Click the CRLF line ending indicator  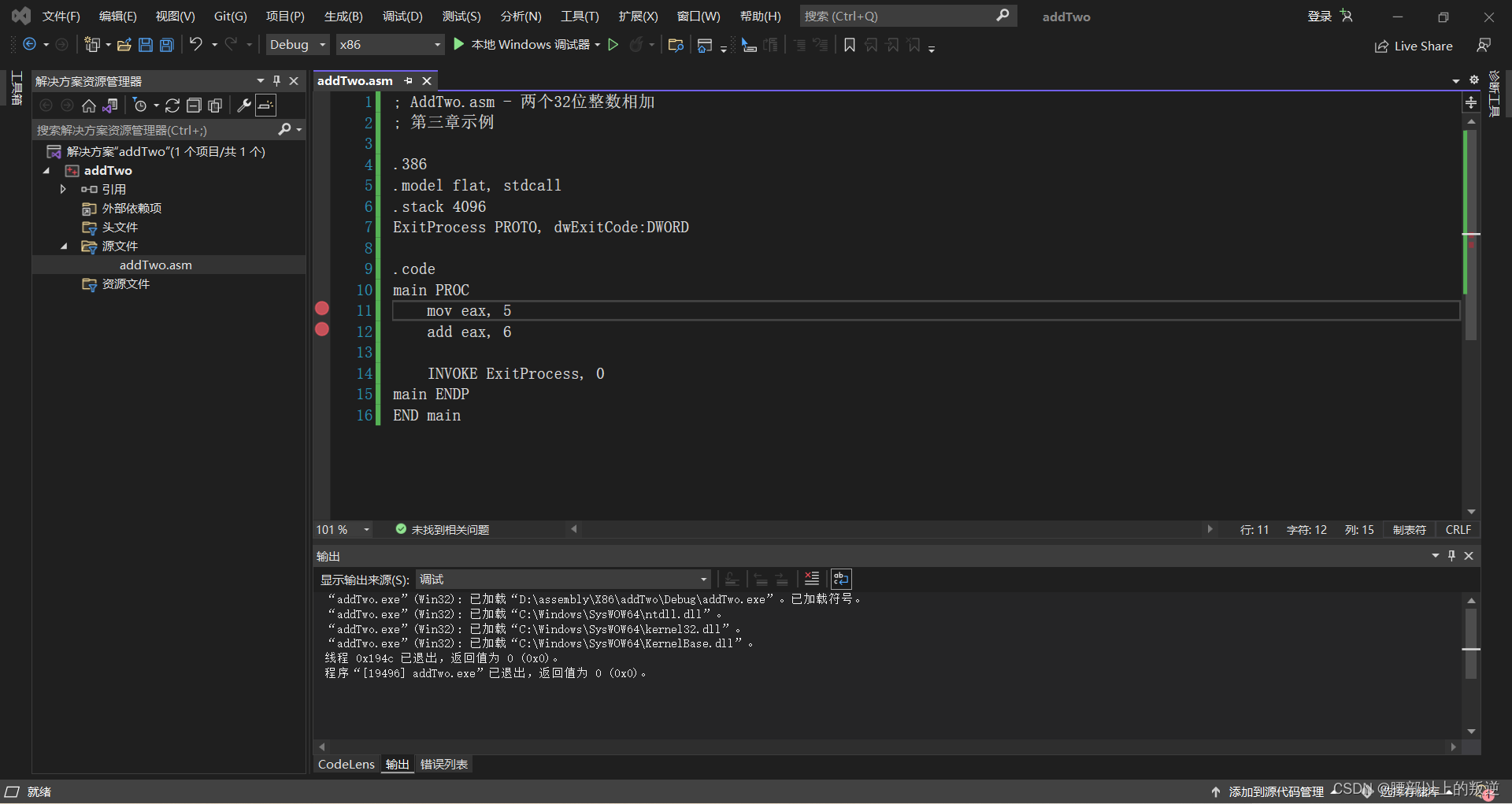pyautogui.click(x=1458, y=530)
